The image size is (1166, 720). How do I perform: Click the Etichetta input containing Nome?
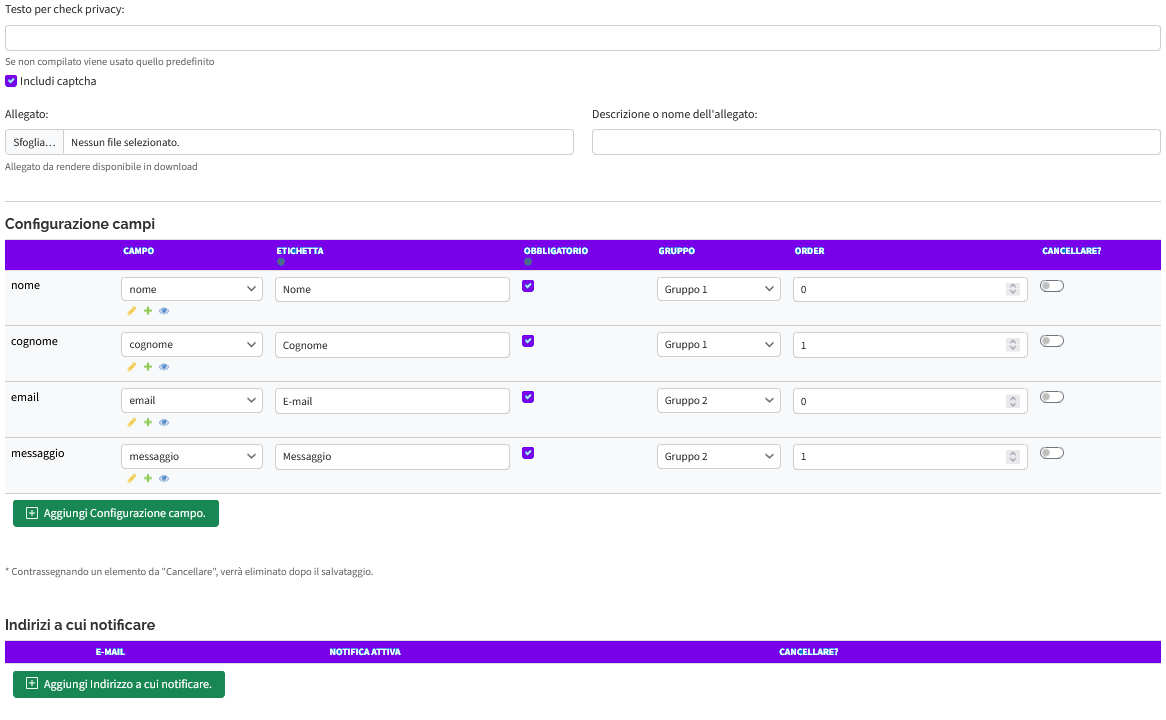tap(392, 289)
